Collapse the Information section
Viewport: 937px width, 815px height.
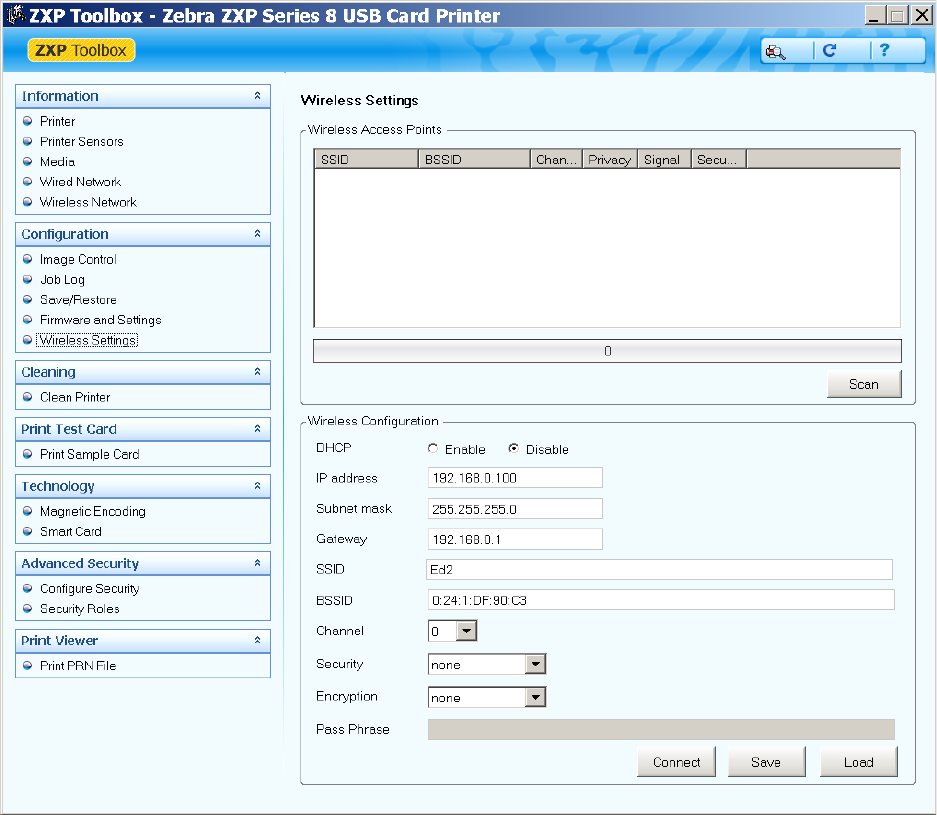point(257,96)
